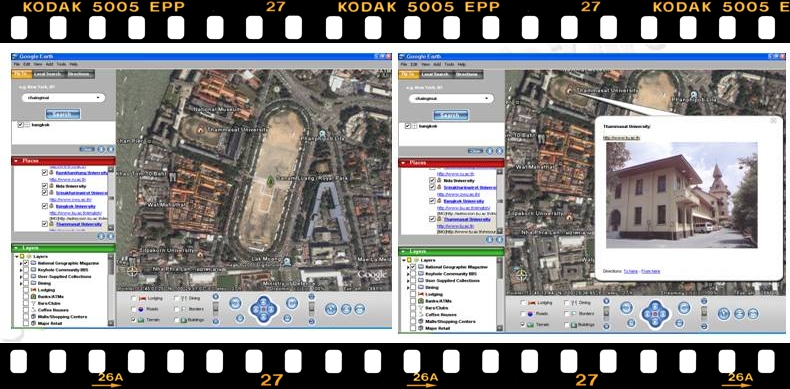Enable Roads checkbox in the photo balloon window
This screenshot has height=389, width=790.
(523, 313)
